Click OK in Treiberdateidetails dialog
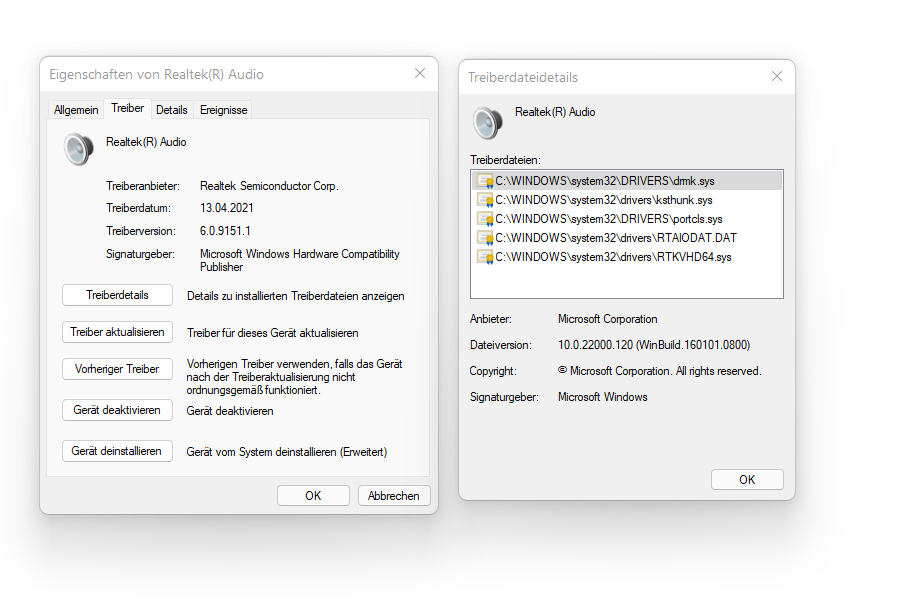 click(x=747, y=479)
